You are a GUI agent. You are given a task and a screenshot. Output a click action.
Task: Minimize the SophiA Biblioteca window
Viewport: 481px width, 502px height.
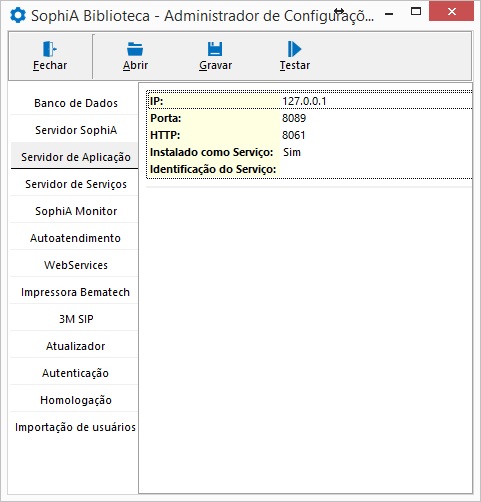click(389, 14)
